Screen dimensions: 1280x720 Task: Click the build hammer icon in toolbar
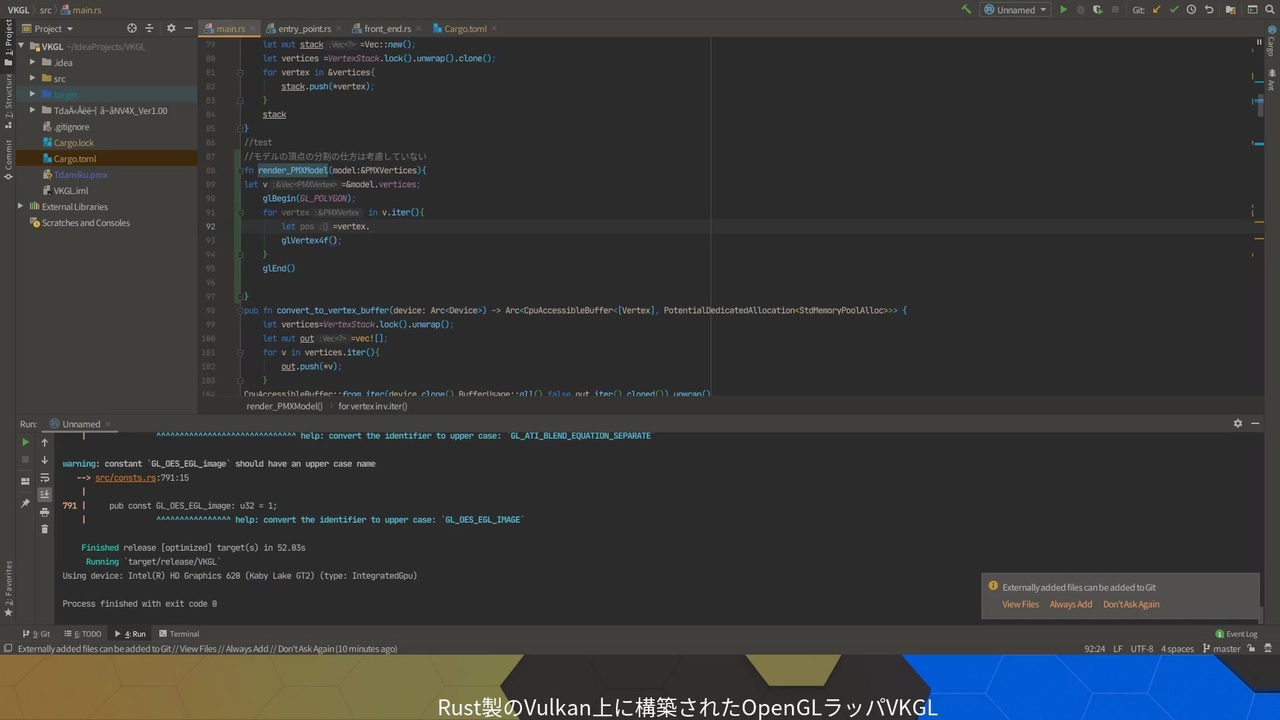coord(966,10)
